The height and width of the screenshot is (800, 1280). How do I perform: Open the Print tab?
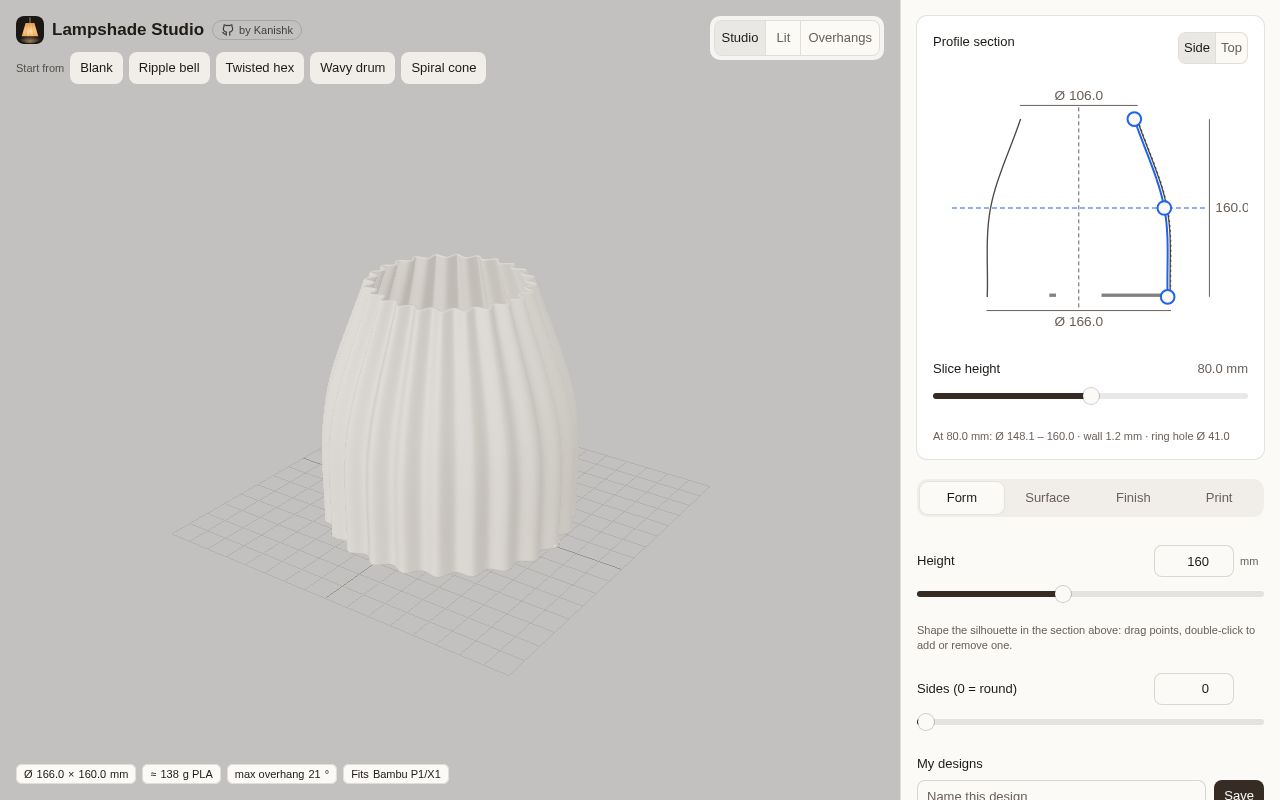(1219, 498)
